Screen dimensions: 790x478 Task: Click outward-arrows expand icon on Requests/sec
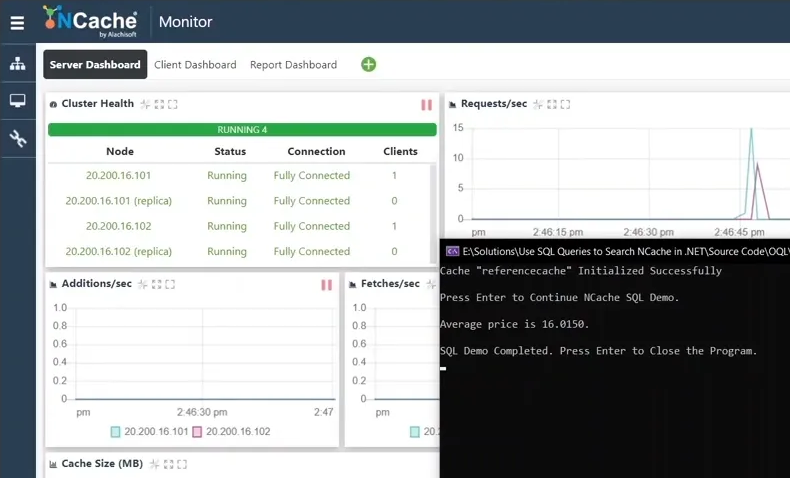(x=552, y=104)
